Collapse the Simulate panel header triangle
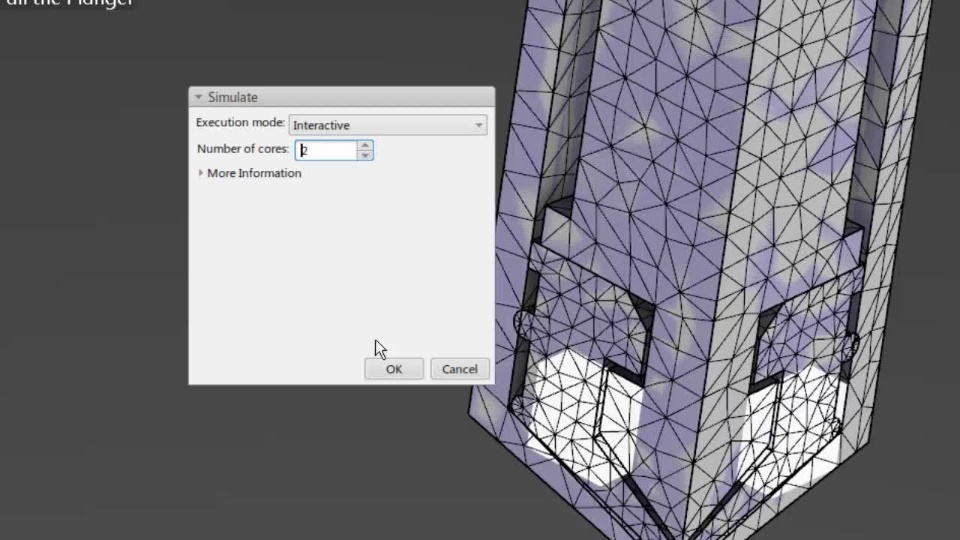This screenshot has width=960, height=540. pyautogui.click(x=198, y=97)
